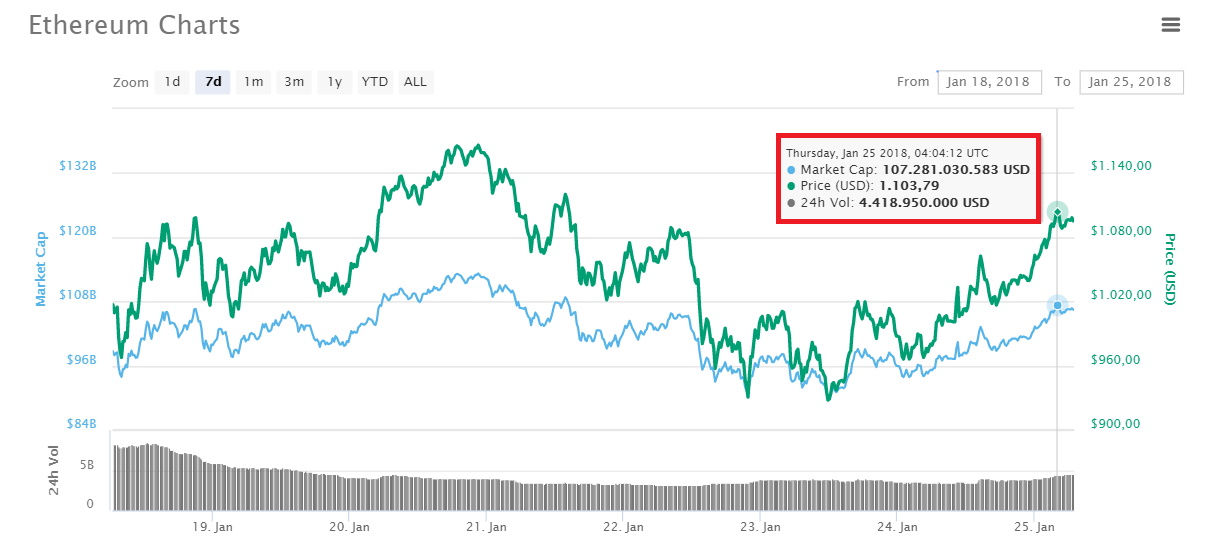This screenshot has width=1219, height=558.
Task: Switch zoom to 3m
Action: (x=294, y=82)
